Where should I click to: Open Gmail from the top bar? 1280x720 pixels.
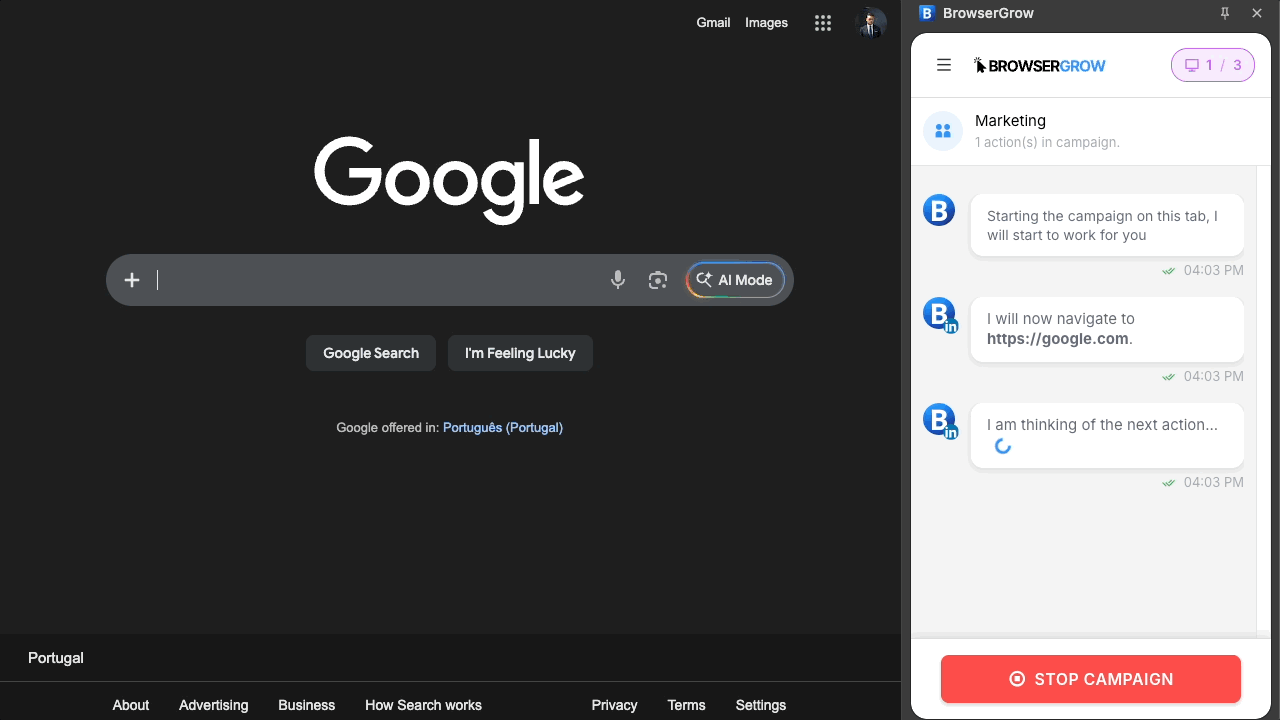713,22
